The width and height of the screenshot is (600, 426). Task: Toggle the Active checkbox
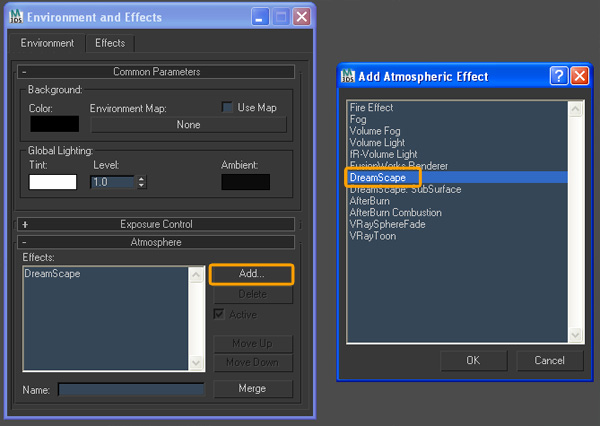[219, 314]
